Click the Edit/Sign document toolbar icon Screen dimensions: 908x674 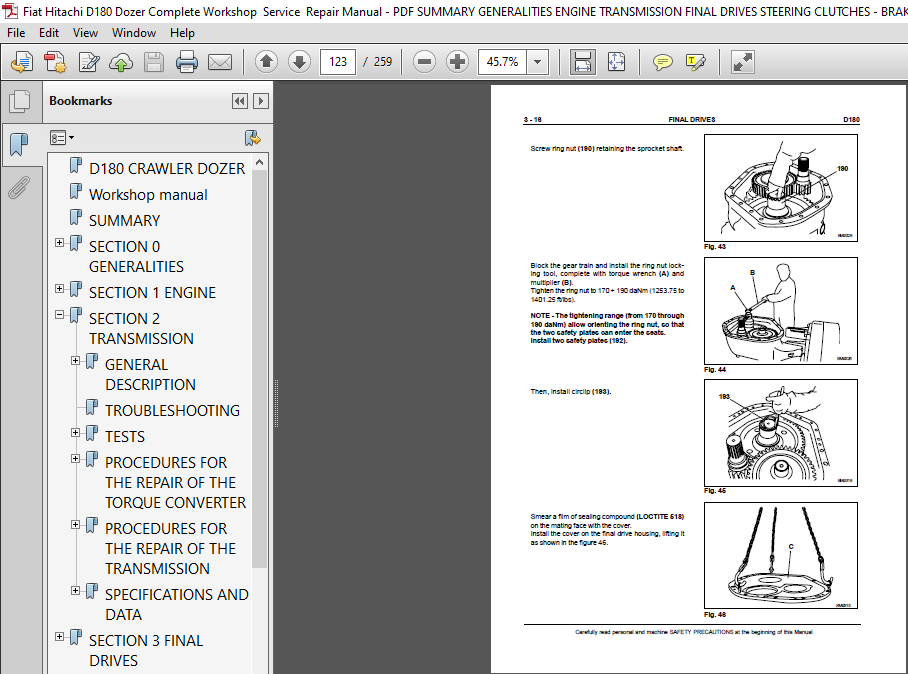[x=89, y=62]
